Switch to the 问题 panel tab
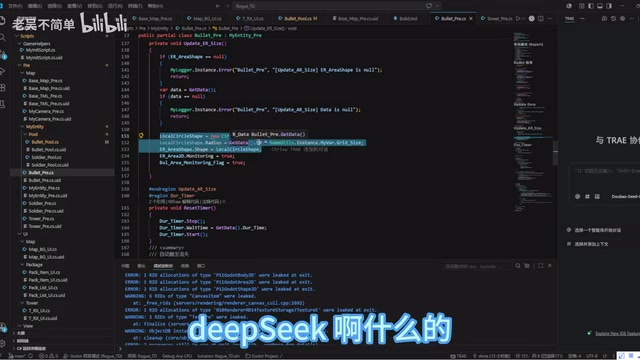 pos(126,266)
